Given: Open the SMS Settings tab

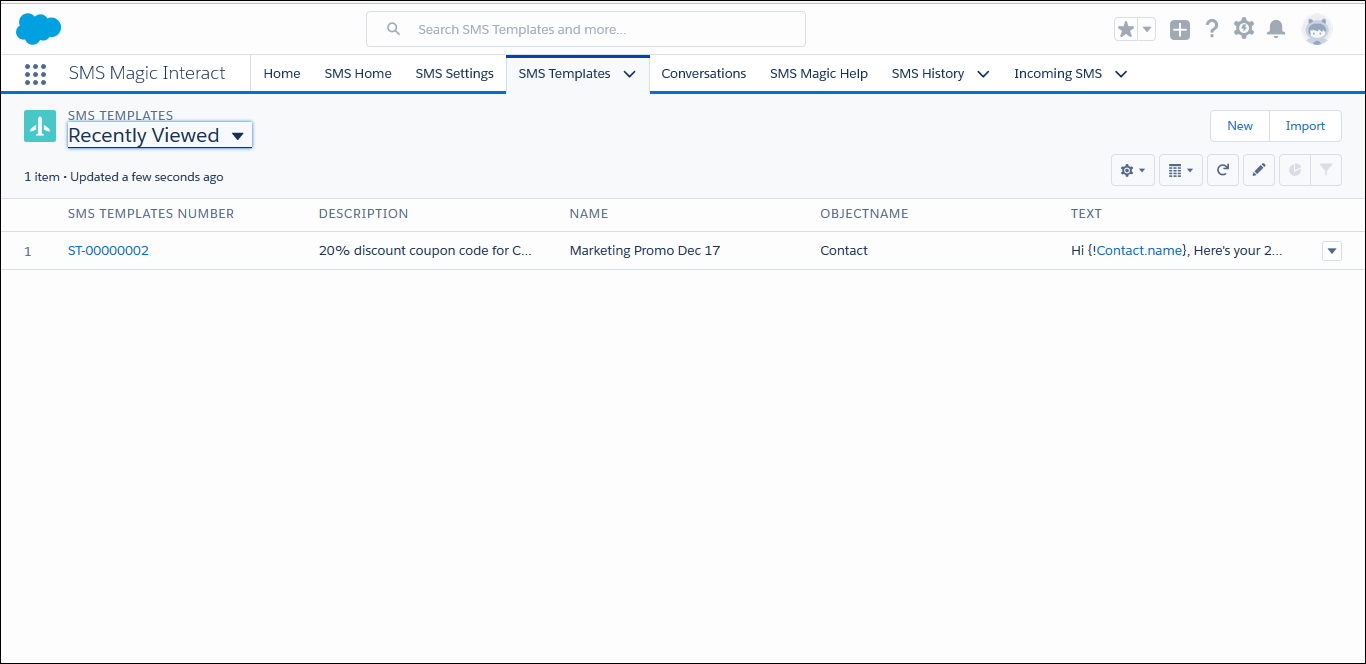Looking at the screenshot, I should [455, 74].
